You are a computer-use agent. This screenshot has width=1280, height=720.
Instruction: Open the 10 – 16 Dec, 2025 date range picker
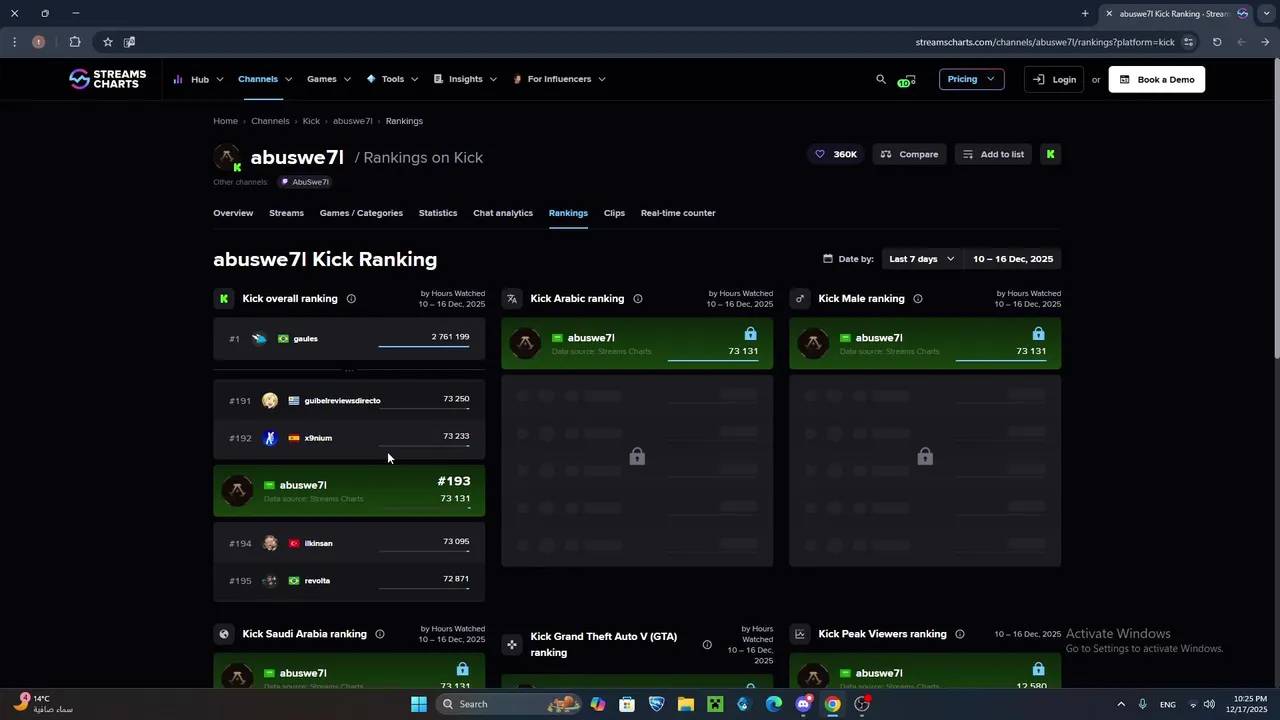coord(1013,259)
